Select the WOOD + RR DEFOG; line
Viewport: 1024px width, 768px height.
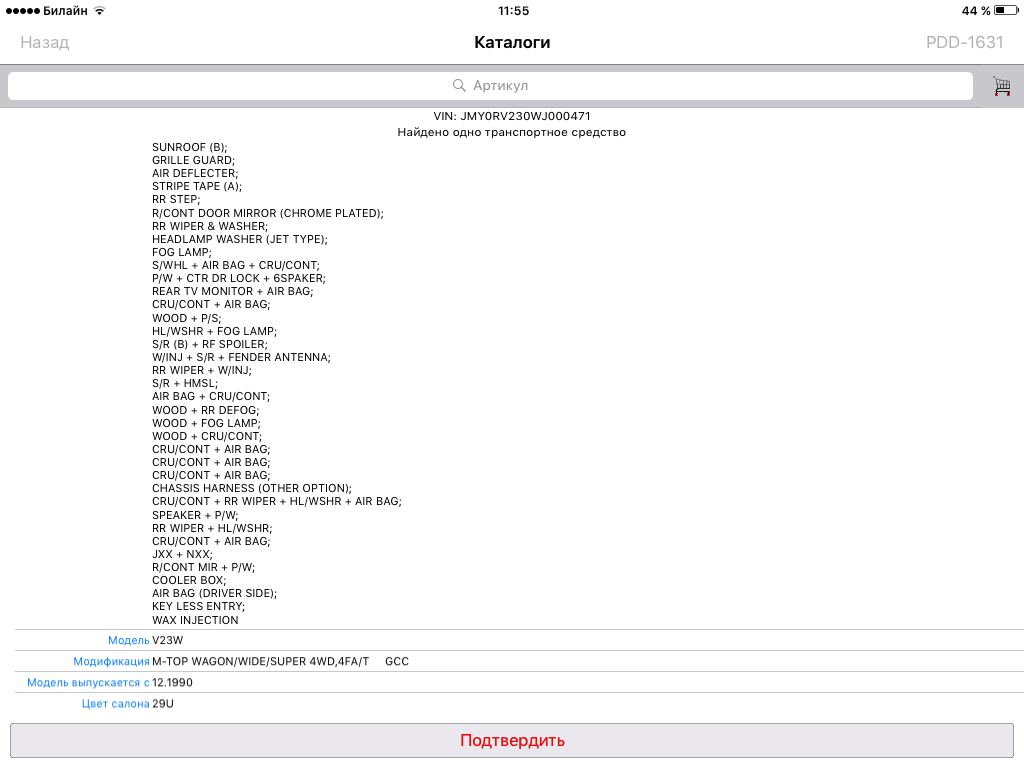coord(206,411)
